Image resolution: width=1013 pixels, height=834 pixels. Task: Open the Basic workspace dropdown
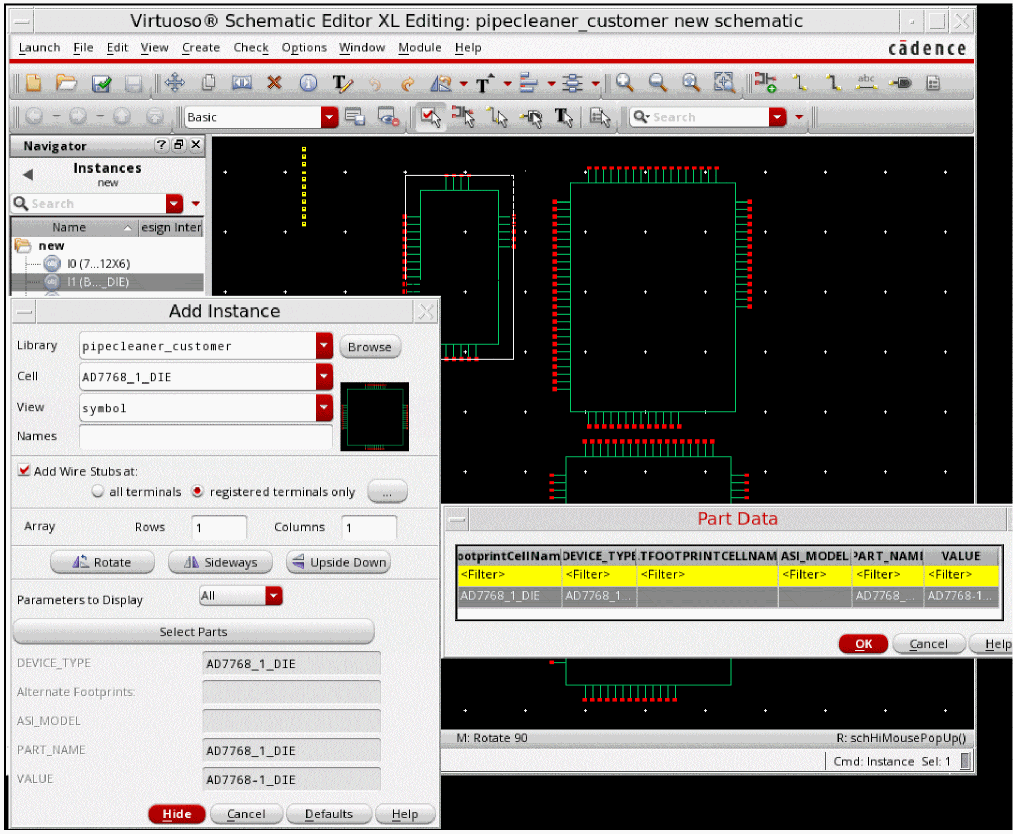point(329,118)
